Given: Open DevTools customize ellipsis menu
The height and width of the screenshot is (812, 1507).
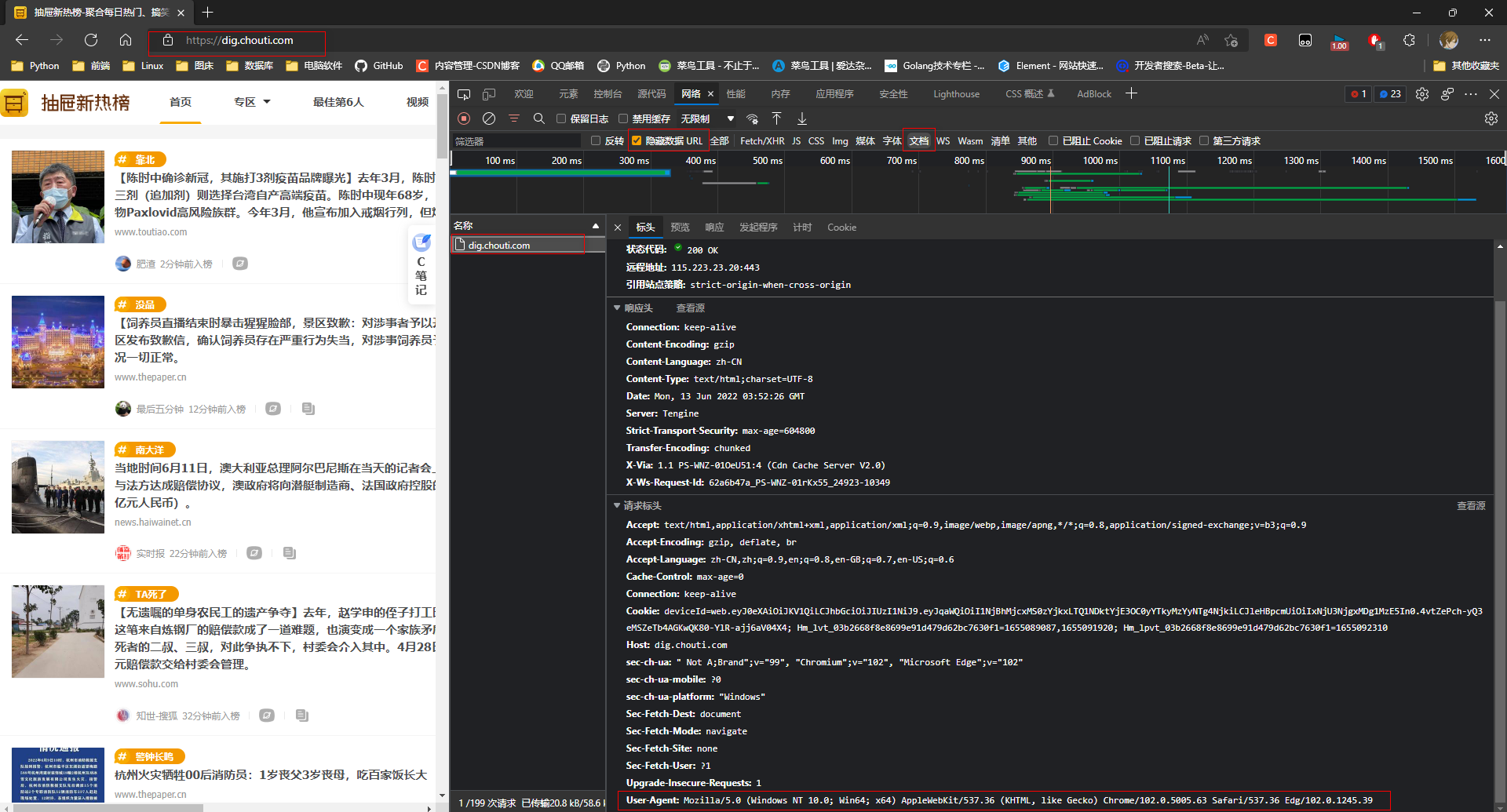Looking at the screenshot, I should [1471, 94].
